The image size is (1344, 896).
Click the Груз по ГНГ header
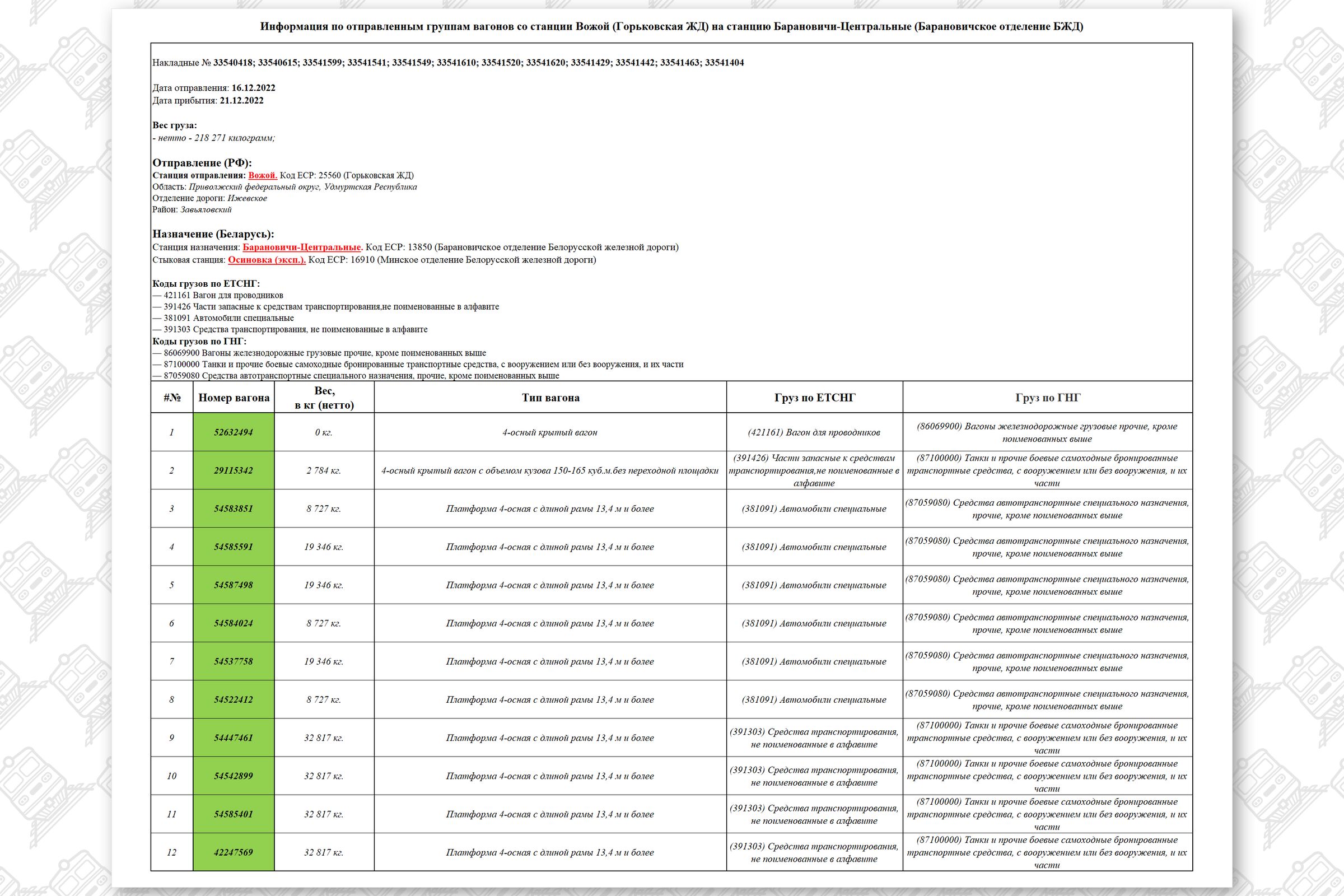pos(1047,398)
